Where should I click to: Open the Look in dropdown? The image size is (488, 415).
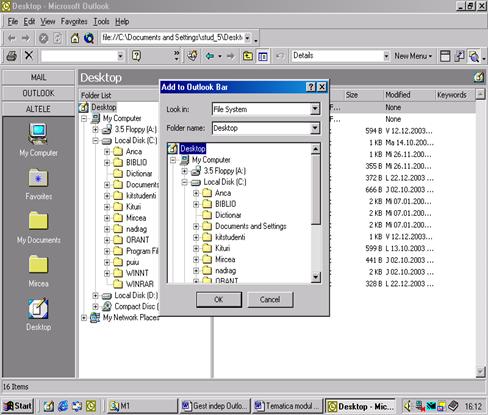point(315,109)
